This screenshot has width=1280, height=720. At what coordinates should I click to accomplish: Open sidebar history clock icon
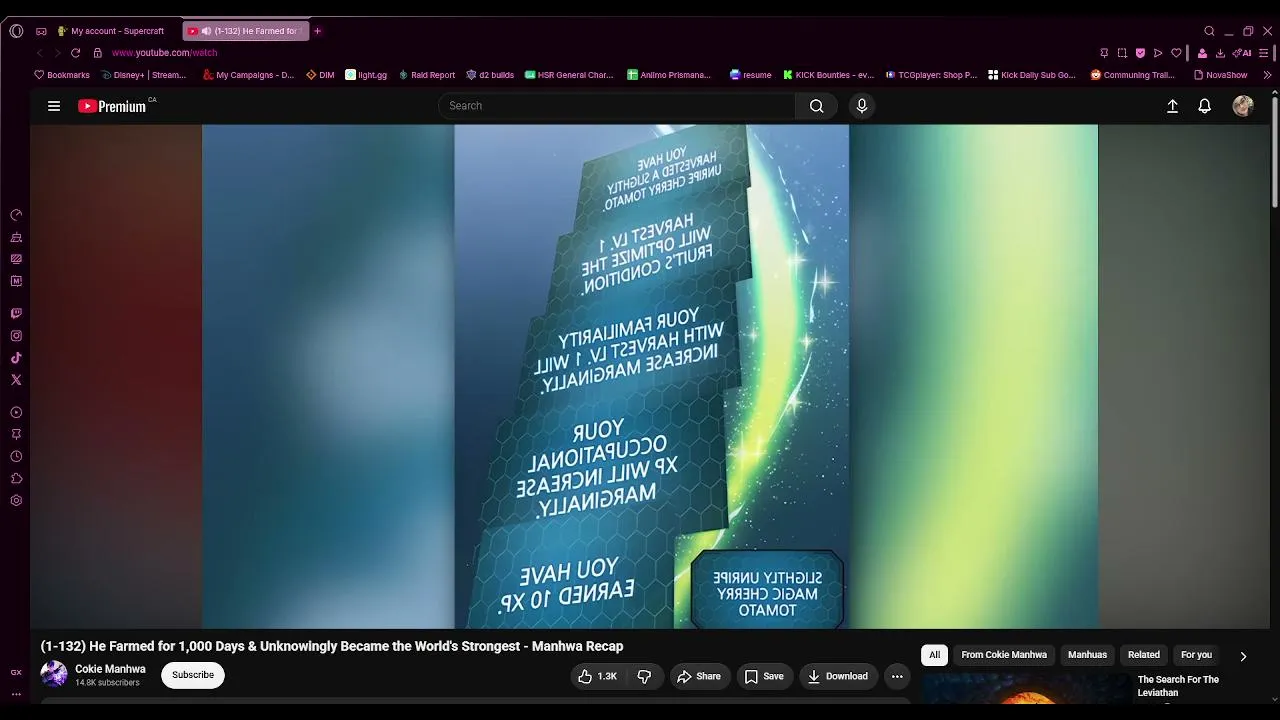[x=16, y=456]
